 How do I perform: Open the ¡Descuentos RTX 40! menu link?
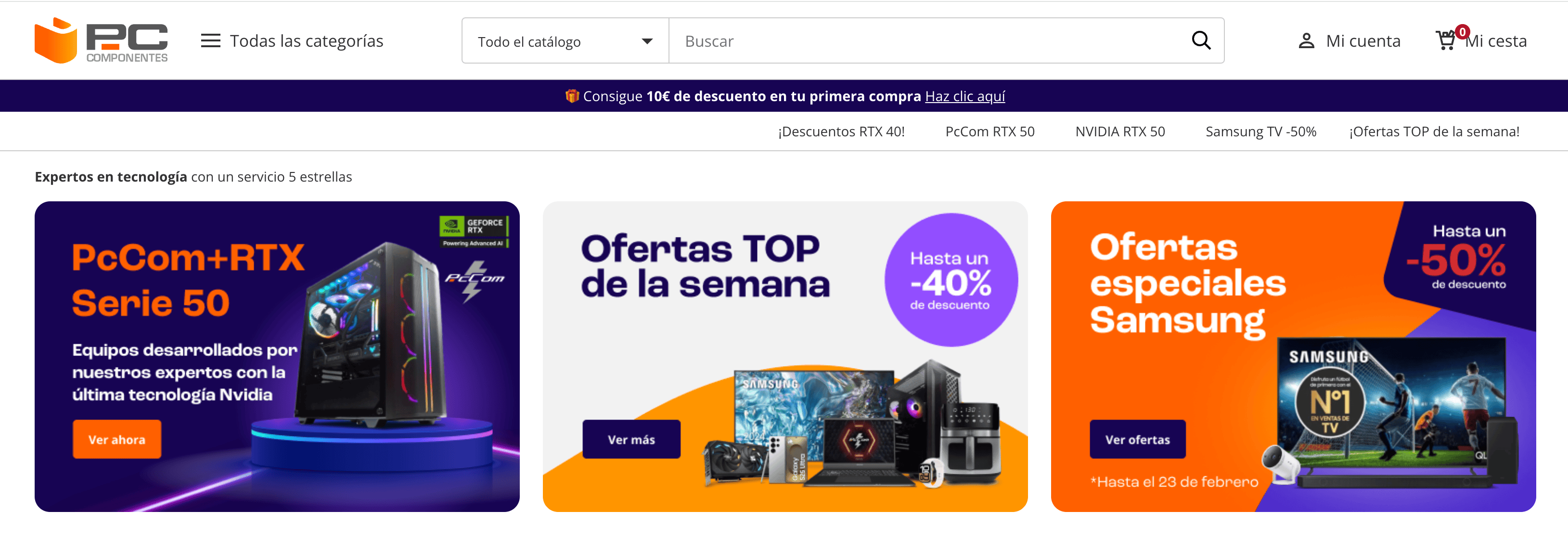[841, 131]
